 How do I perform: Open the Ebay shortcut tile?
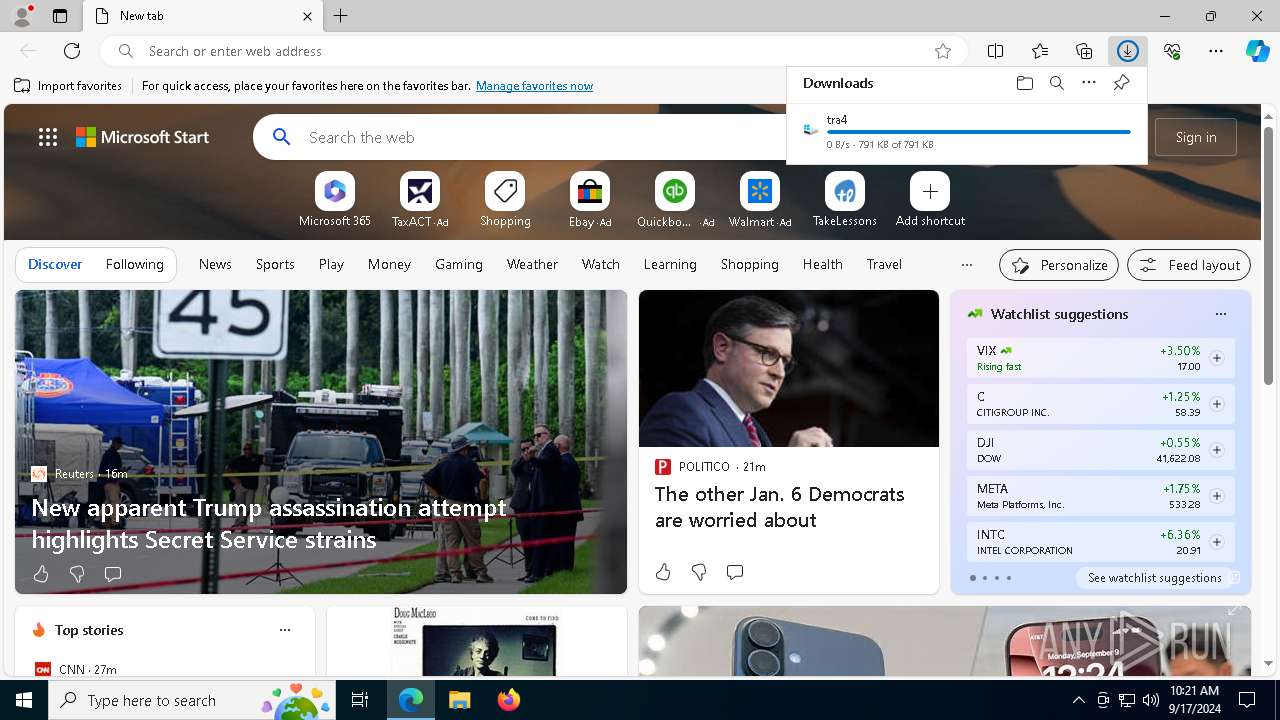pos(590,200)
